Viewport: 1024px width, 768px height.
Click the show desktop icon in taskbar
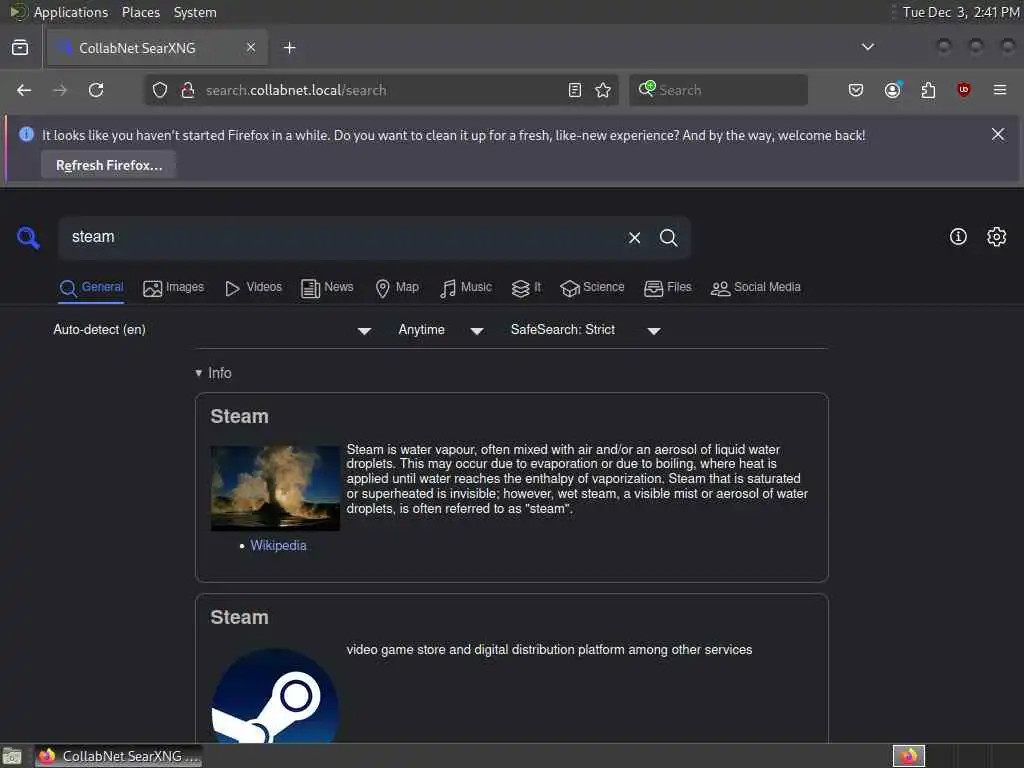12,756
